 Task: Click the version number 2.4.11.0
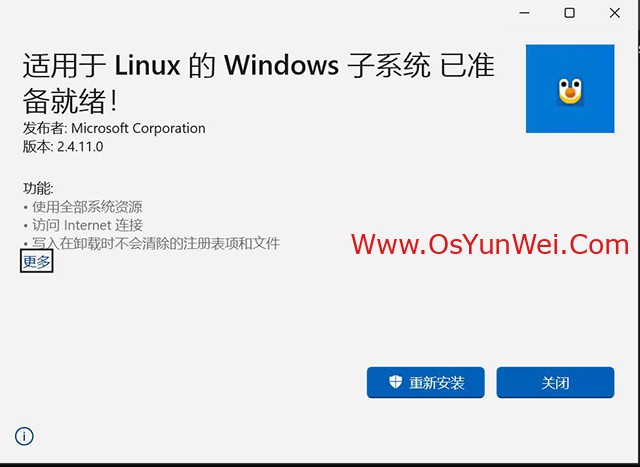coord(80,147)
